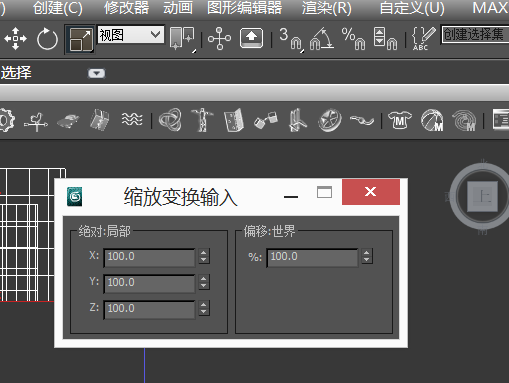Viewport: 509px width, 383px height.
Task: Open the 修改器 menu
Action: pos(126,8)
